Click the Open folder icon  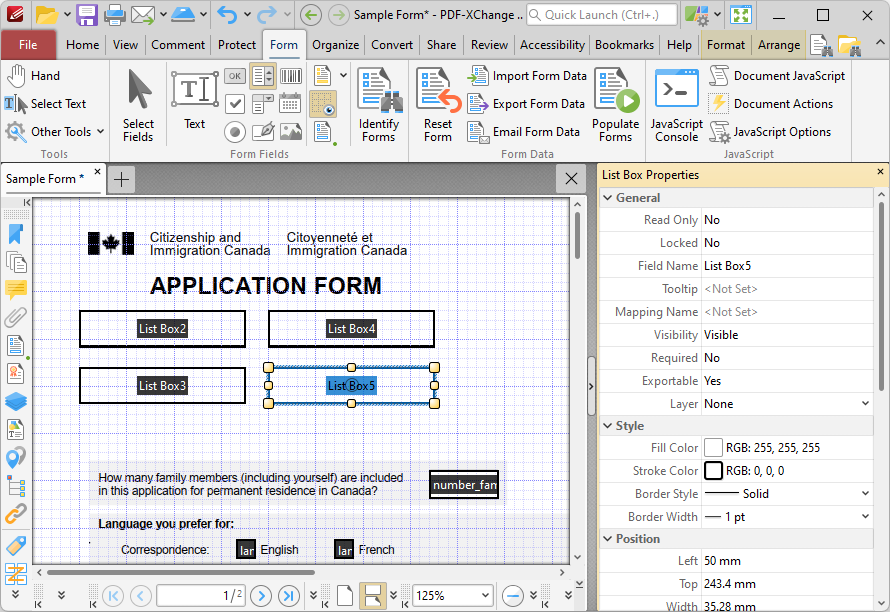pos(47,15)
